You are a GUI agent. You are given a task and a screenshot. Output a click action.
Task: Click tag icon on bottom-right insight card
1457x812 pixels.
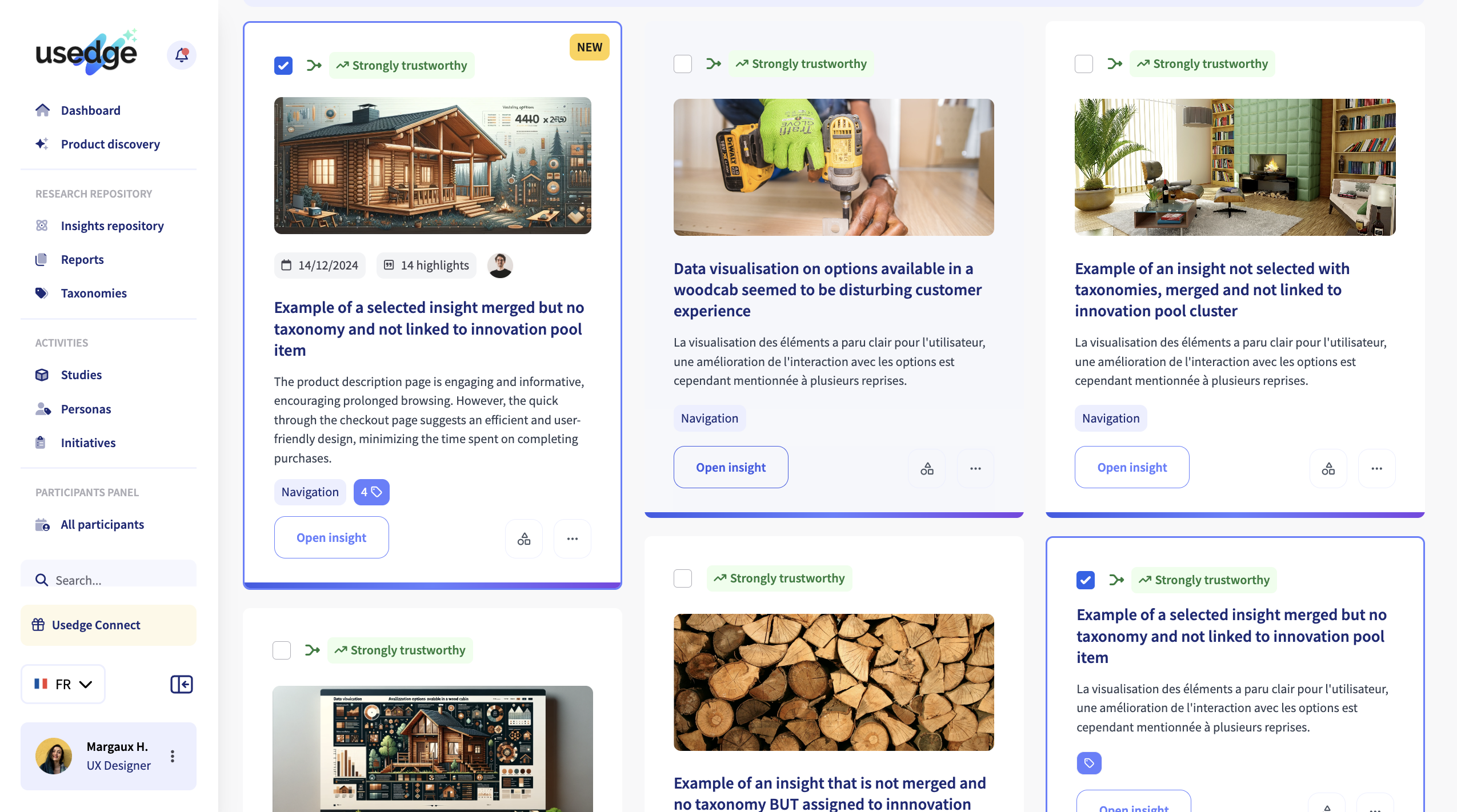[x=1088, y=763]
